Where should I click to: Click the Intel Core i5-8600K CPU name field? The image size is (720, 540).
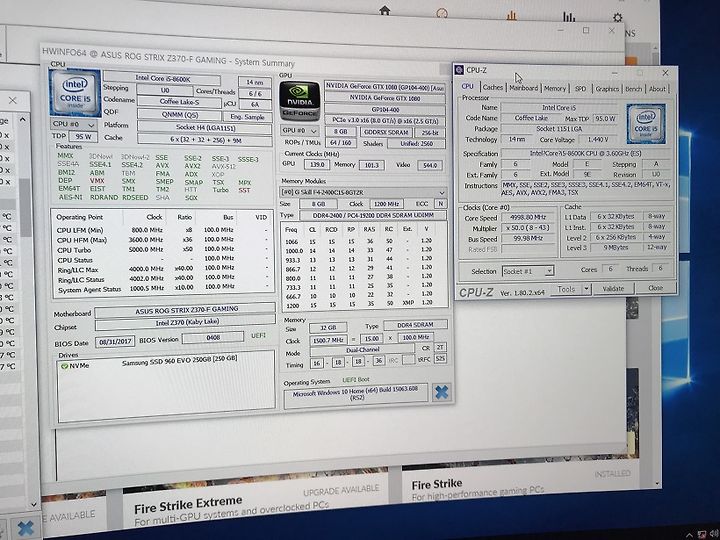coord(162,79)
